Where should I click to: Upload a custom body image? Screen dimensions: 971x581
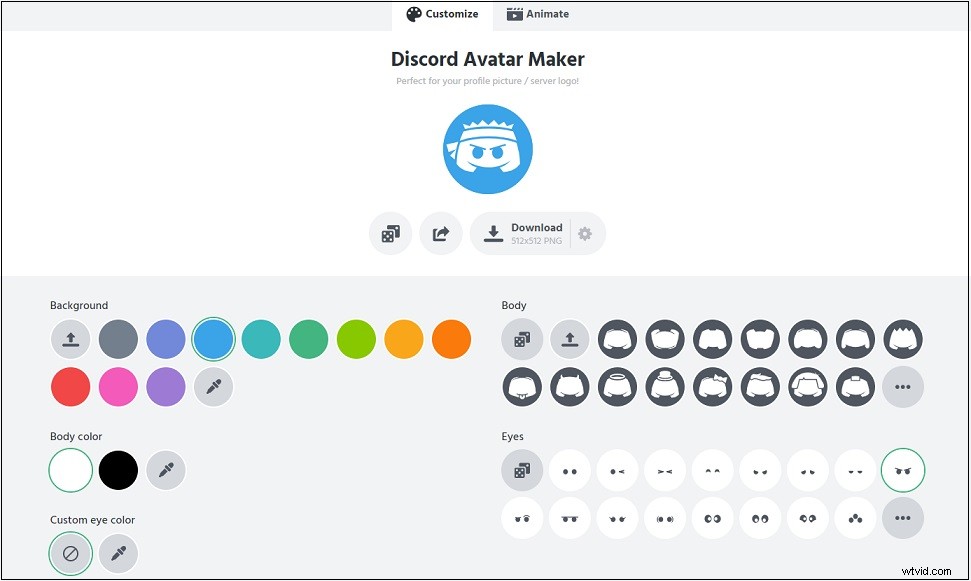569,338
